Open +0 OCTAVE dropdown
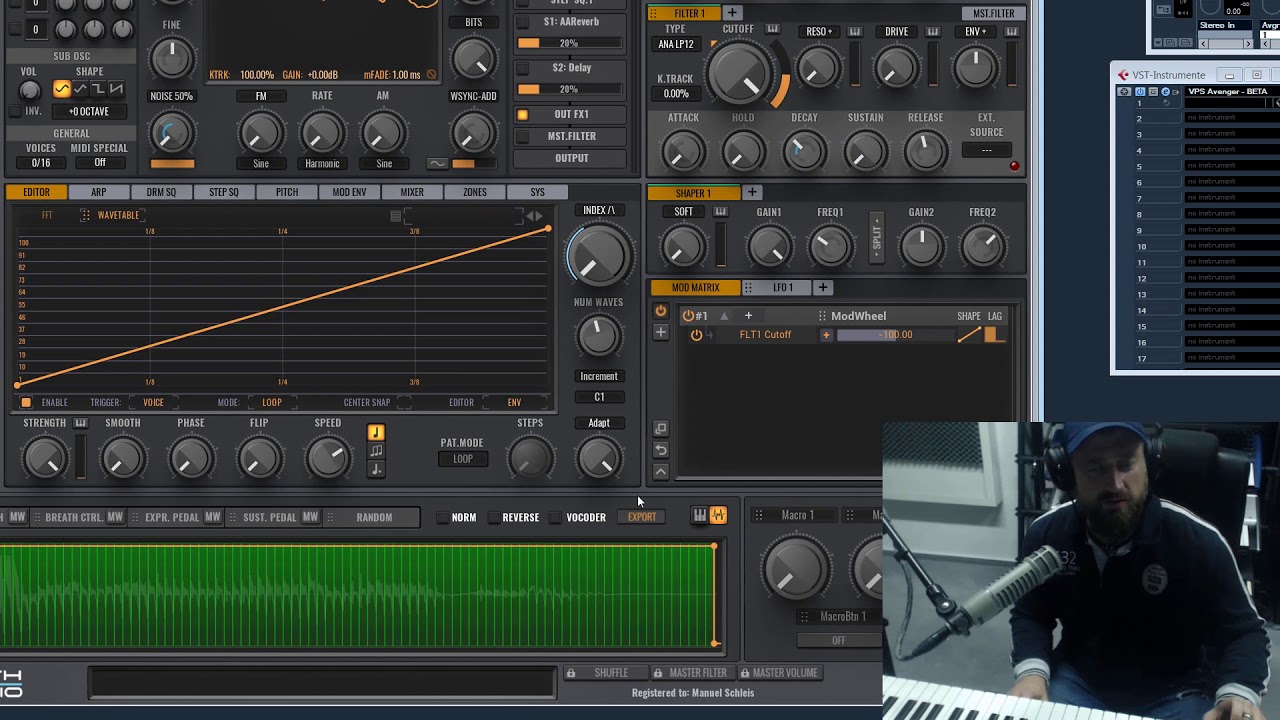Viewport: 1280px width, 720px height. pyautogui.click(x=89, y=112)
